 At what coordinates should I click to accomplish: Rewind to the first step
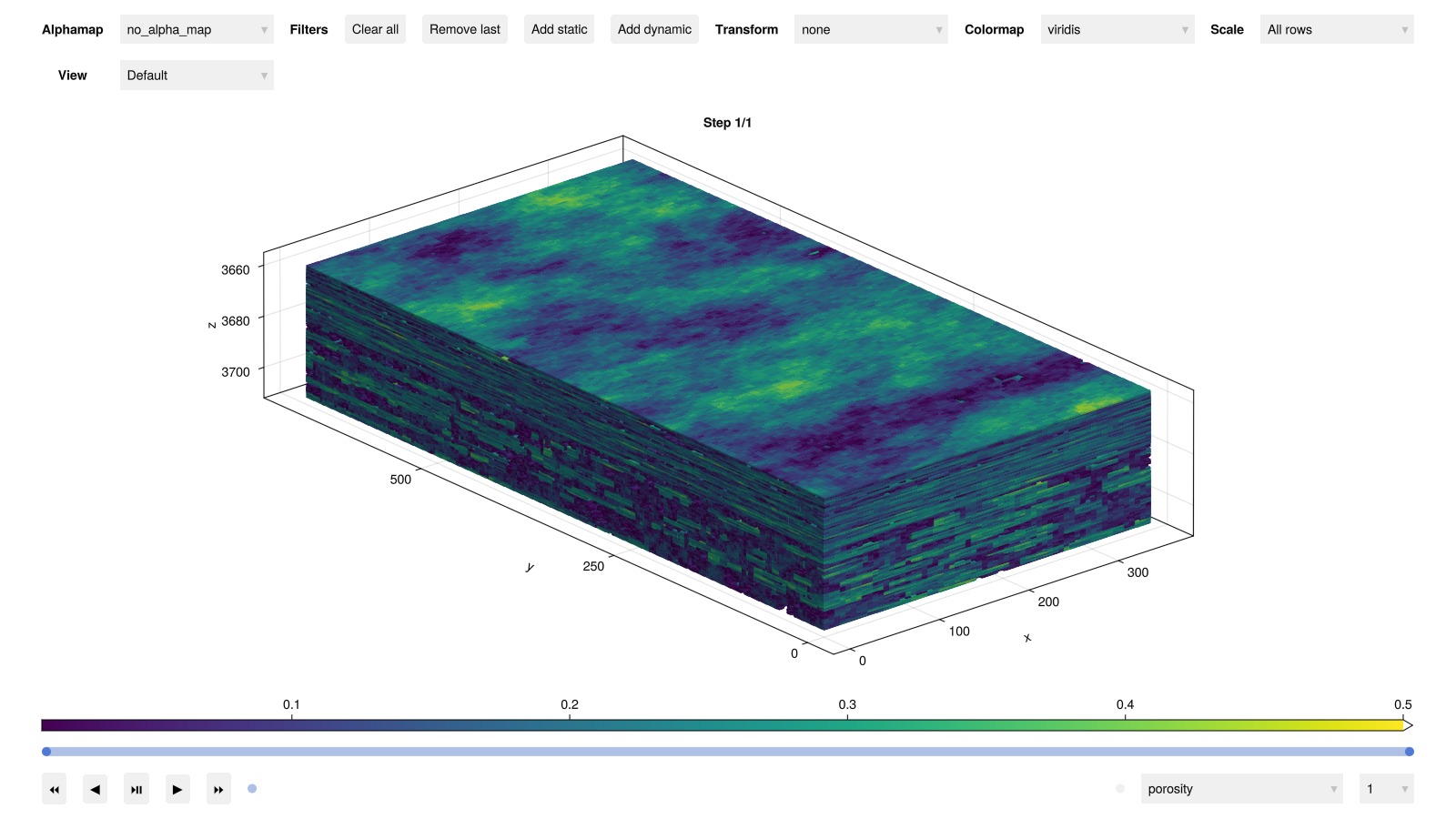coord(54,789)
